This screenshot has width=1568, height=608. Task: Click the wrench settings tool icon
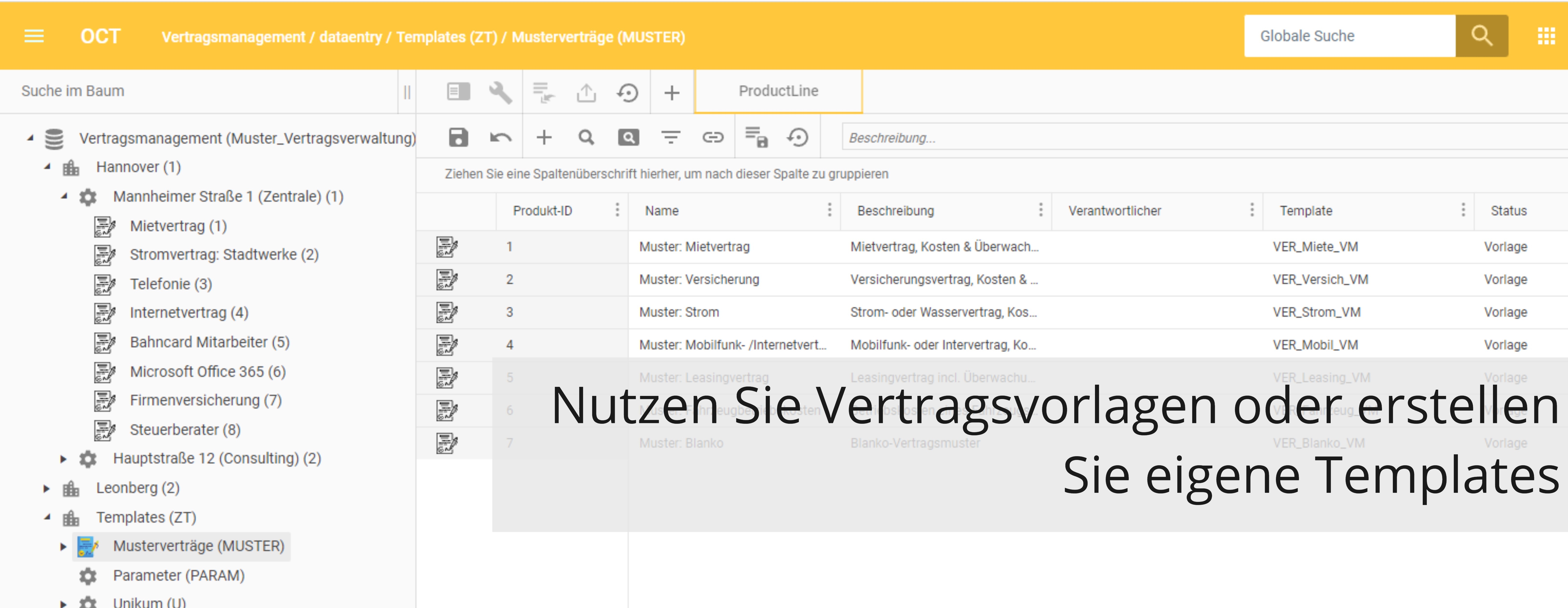coord(500,93)
